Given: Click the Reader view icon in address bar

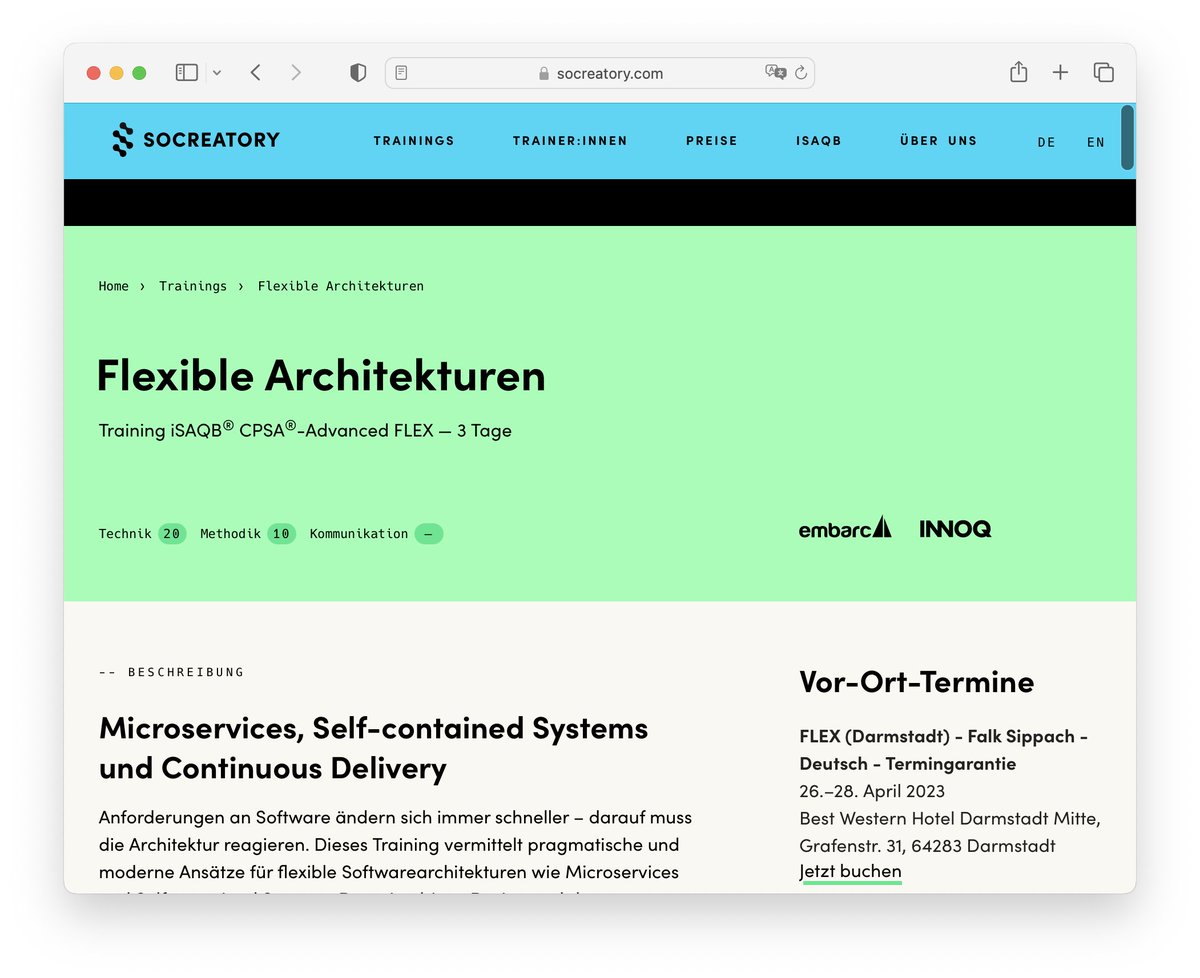Looking at the screenshot, I should [x=402, y=72].
